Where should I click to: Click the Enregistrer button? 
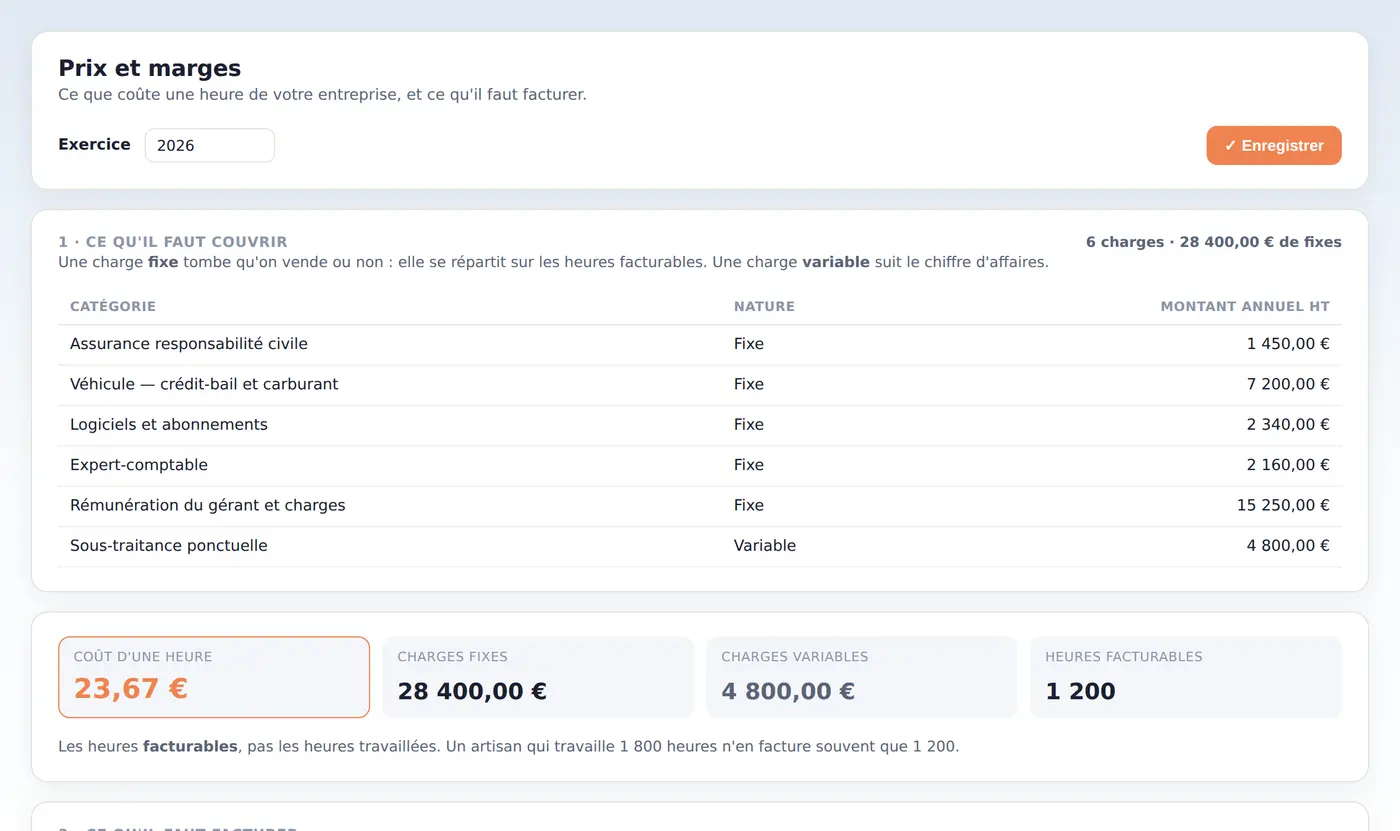tap(1273, 145)
